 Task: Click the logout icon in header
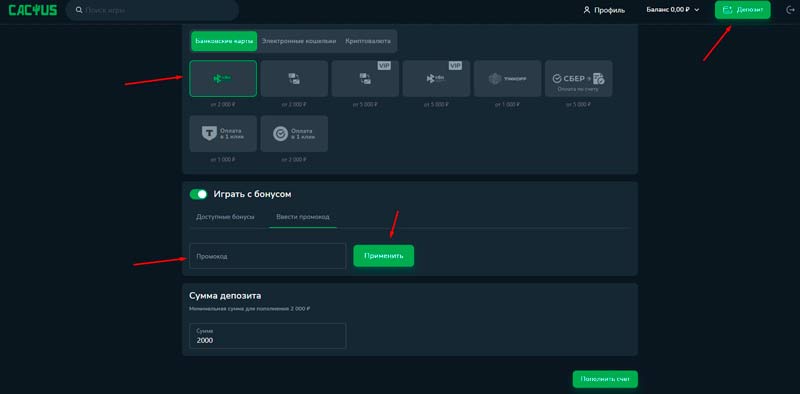click(791, 10)
